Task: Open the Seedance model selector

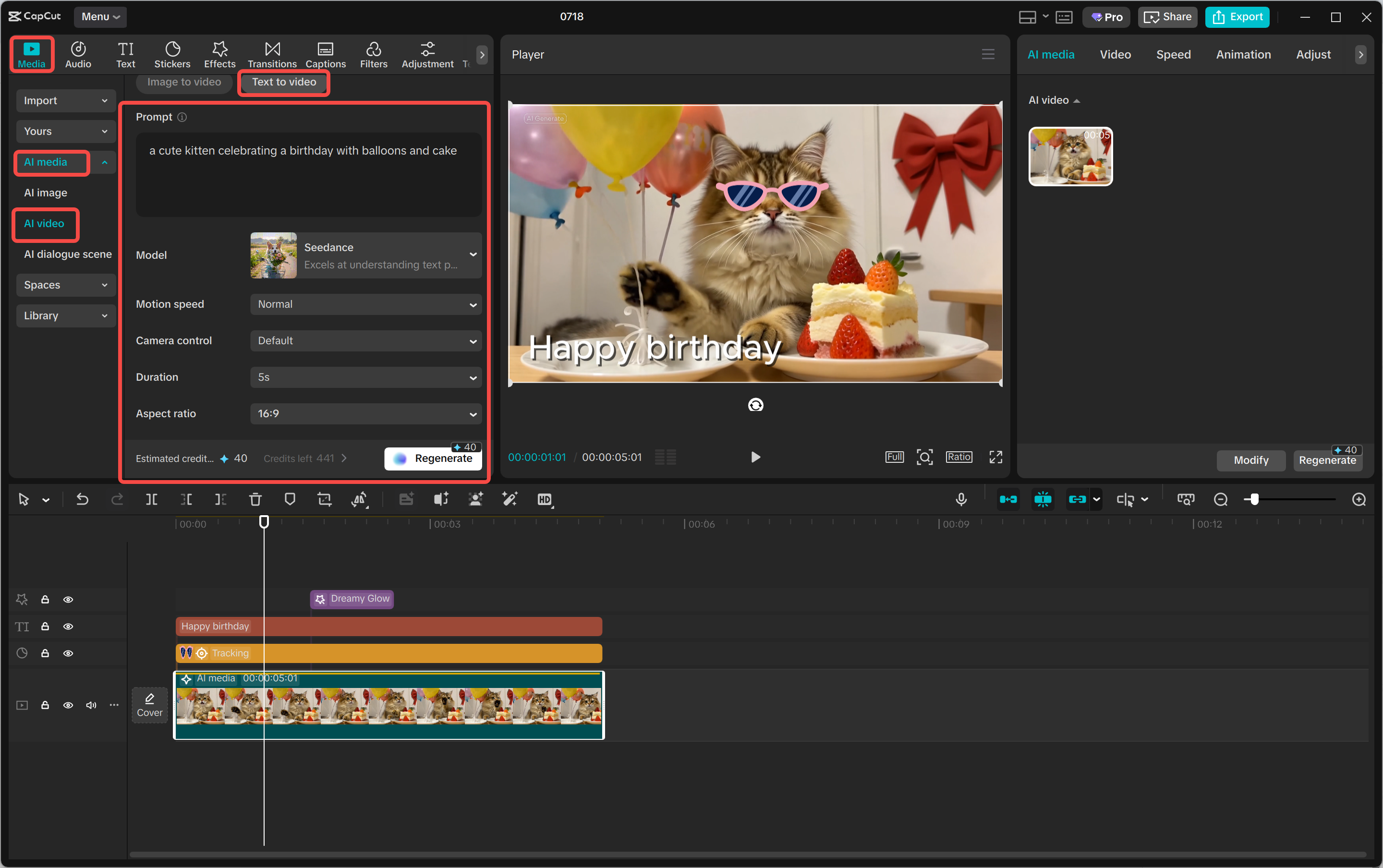Action: [365, 255]
